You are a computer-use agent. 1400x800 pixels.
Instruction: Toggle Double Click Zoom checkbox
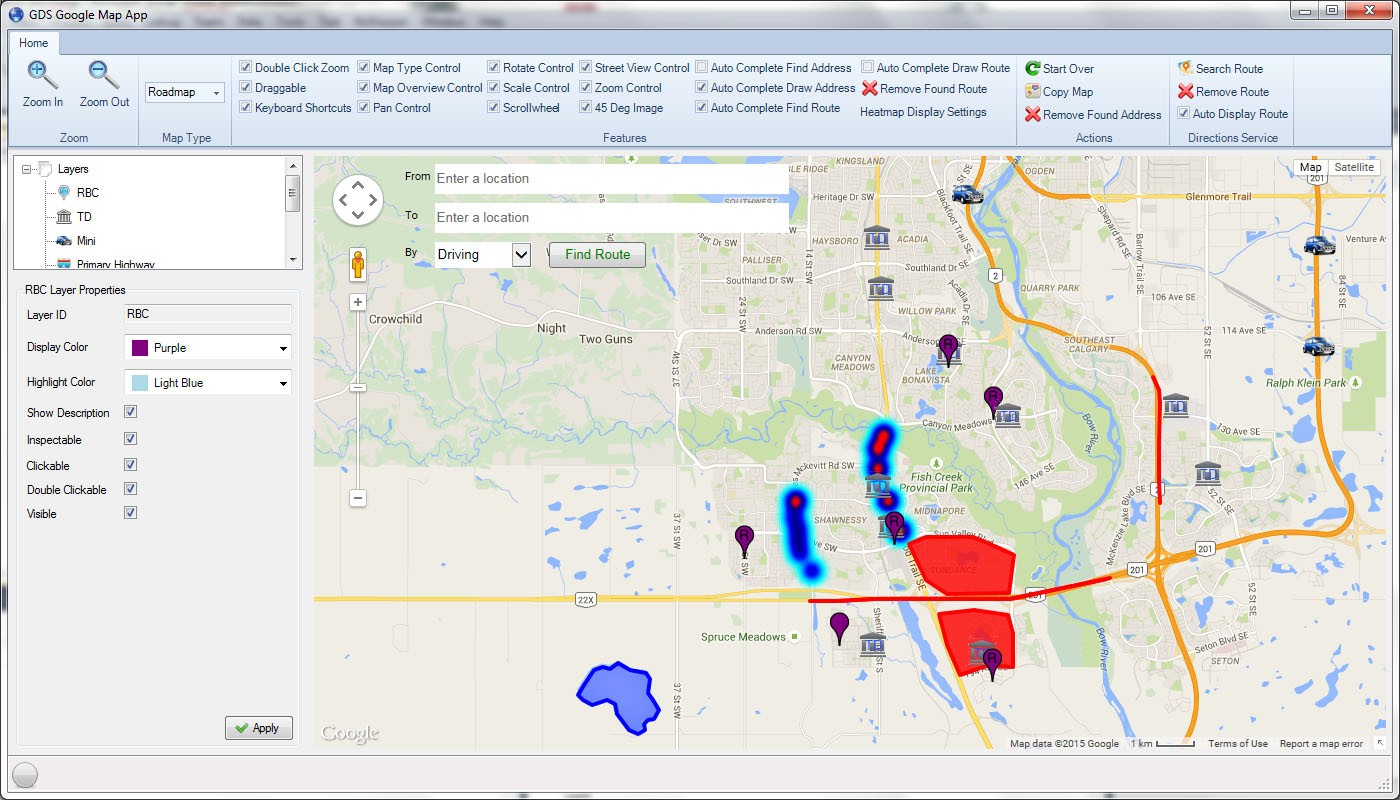pos(246,68)
